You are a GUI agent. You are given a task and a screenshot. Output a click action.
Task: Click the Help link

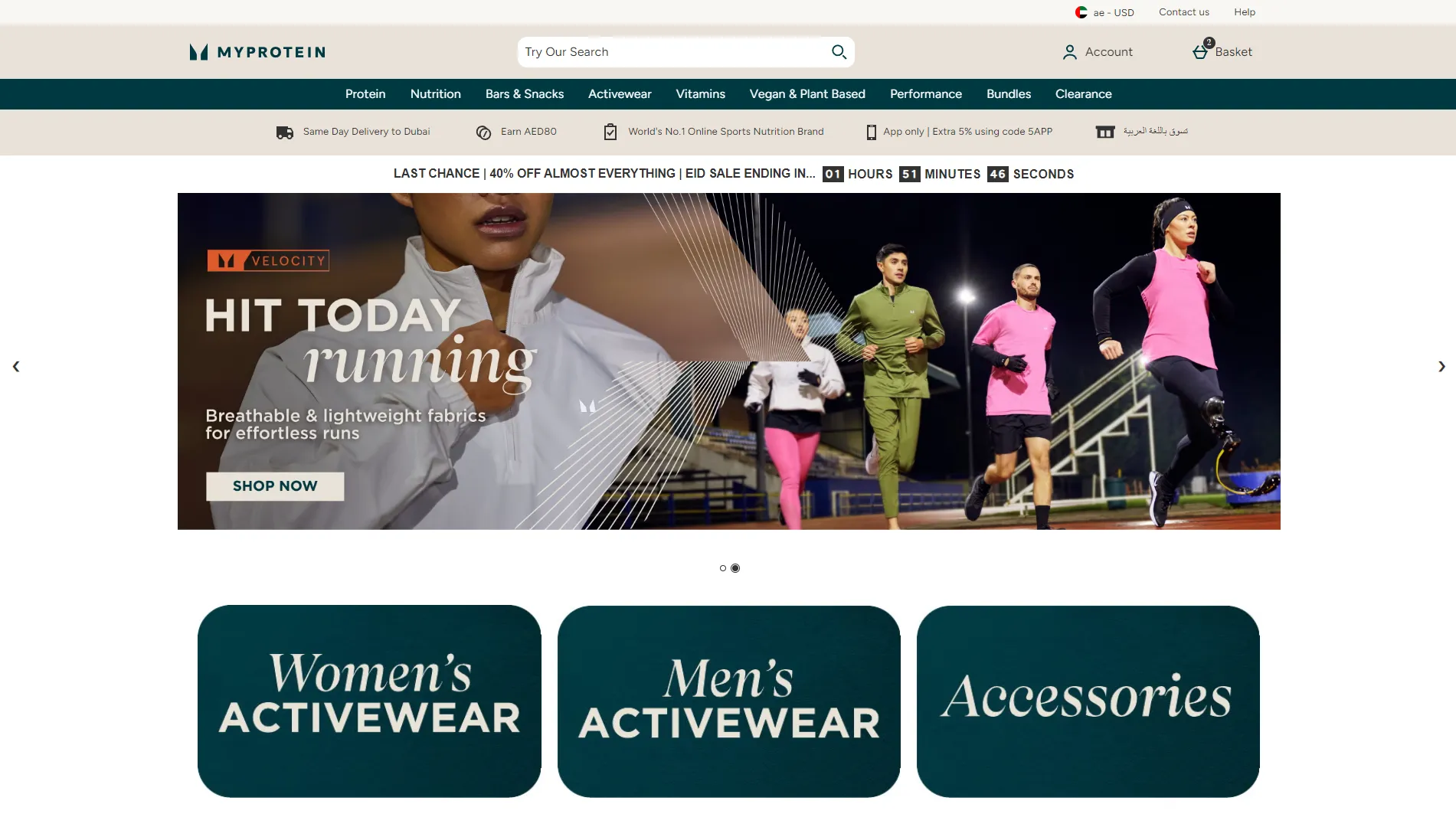tap(1245, 12)
